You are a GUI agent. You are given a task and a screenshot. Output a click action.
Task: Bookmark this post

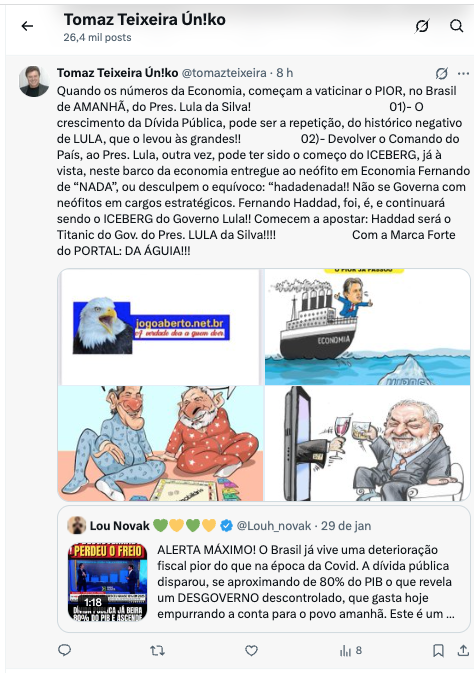coord(438,651)
